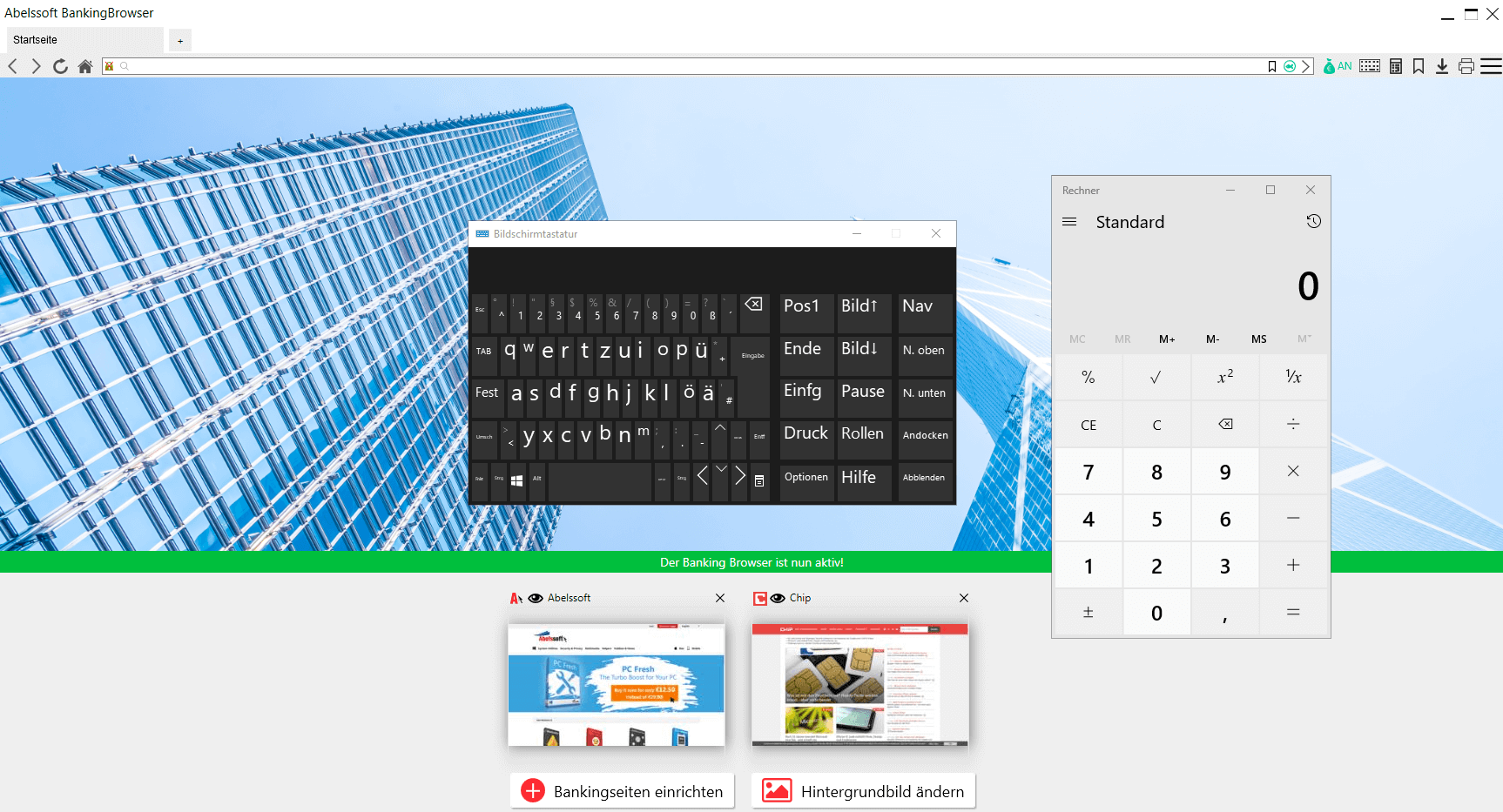This screenshot has width=1503, height=812.
Task: Toggle Fest caps lock on on-screen keyboard
Action: (487, 397)
